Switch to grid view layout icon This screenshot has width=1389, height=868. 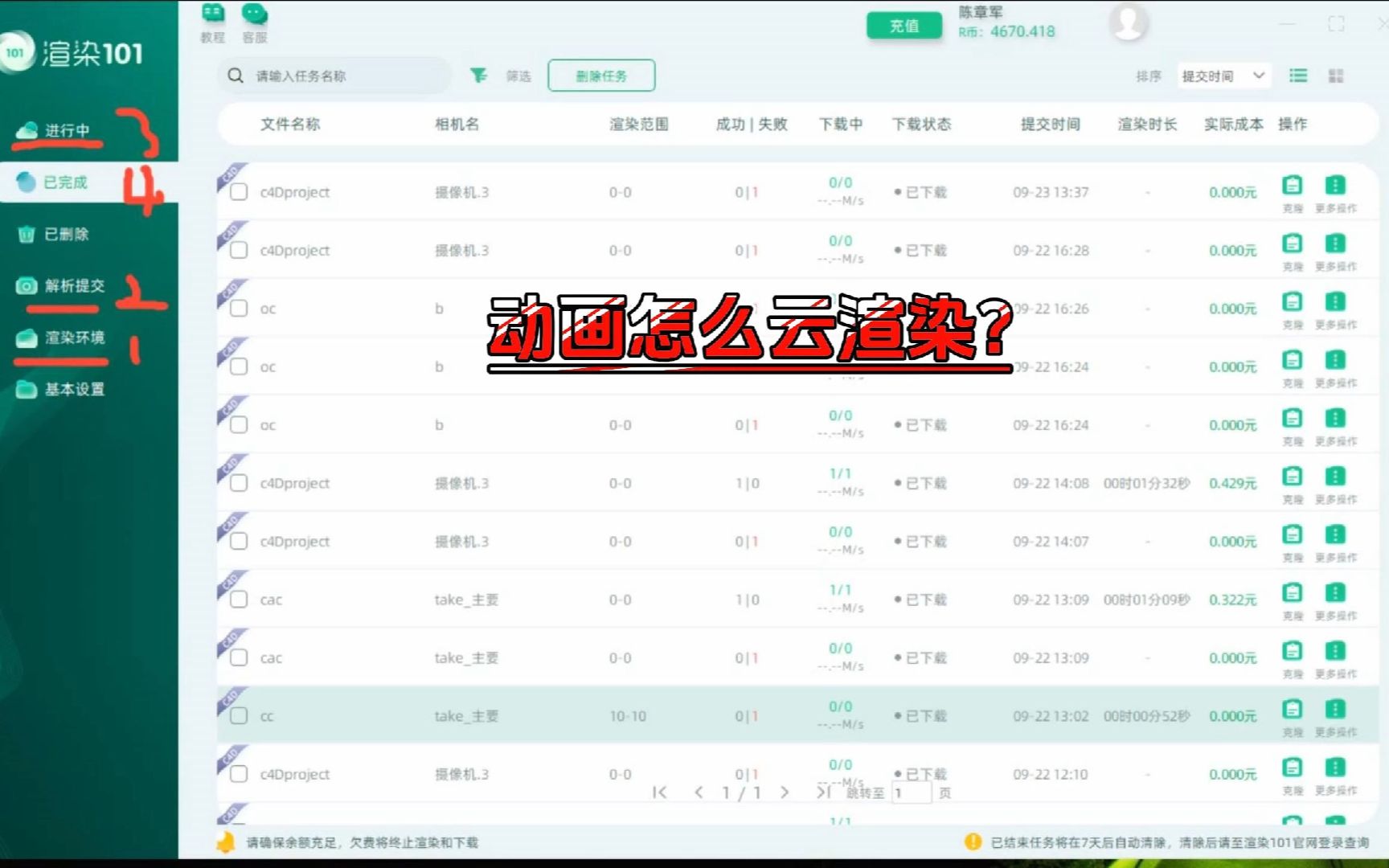coord(1337,76)
